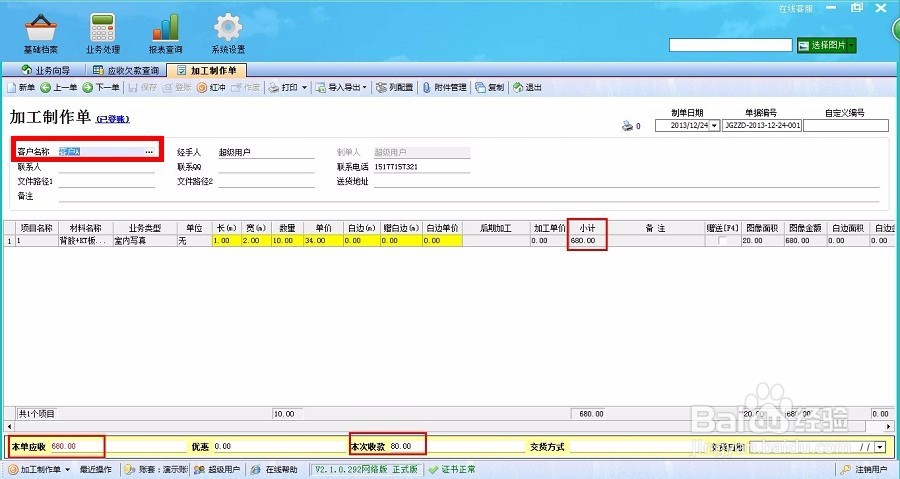
Task: Click the 保存 save toolbar icon
Action: tap(142, 87)
